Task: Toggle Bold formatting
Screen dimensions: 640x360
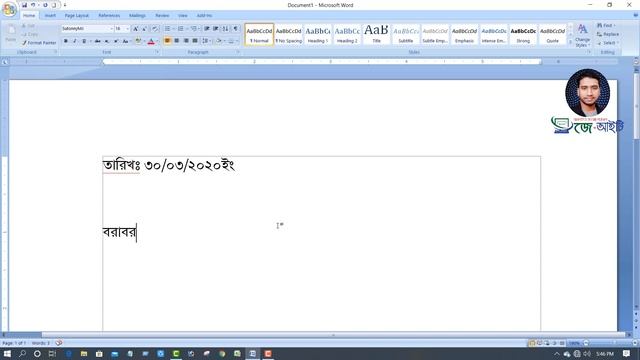Action: click(x=66, y=41)
